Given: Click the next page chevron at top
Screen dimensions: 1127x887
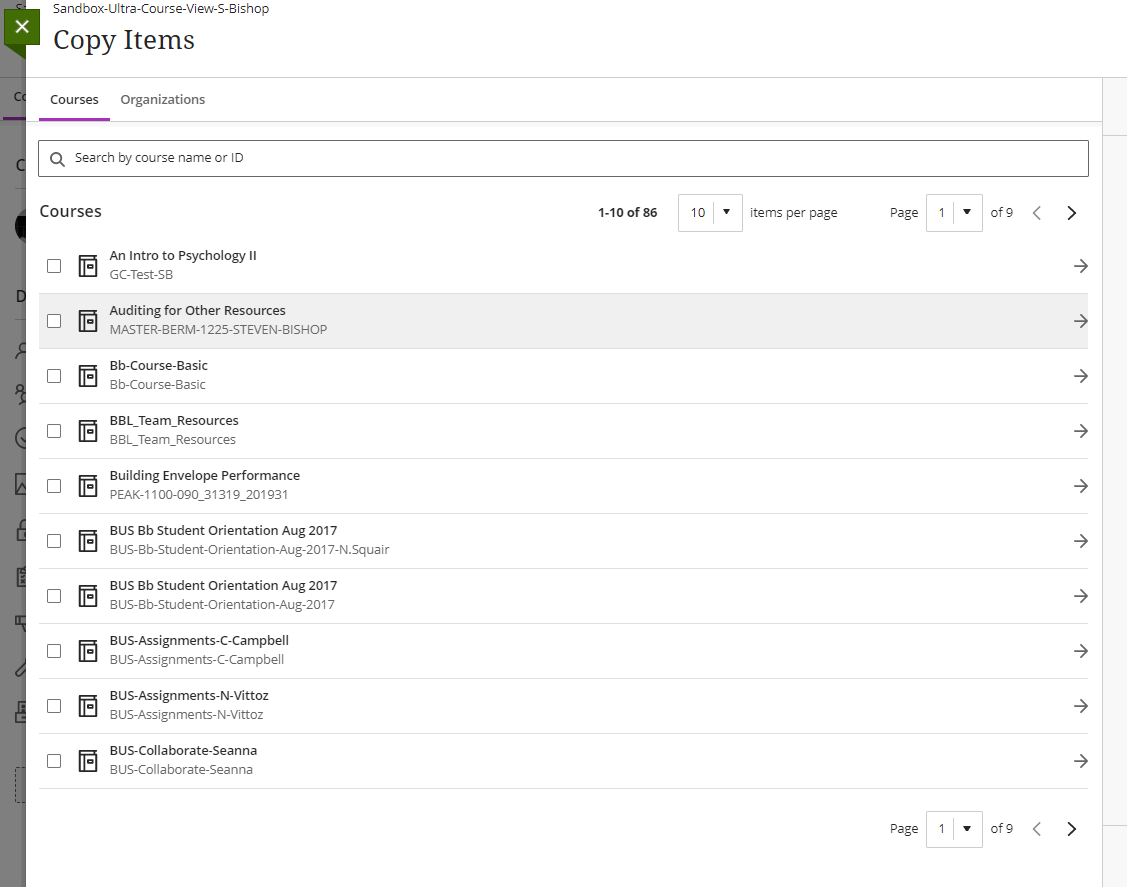Looking at the screenshot, I should [x=1071, y=212].
